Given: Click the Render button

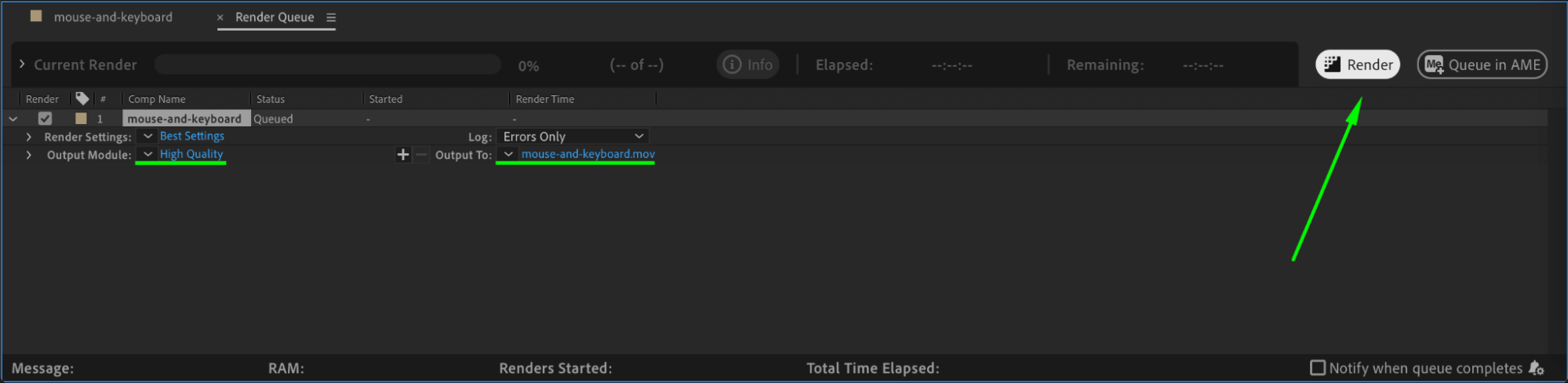Looking at the screenshot, I should pyautogui.click(x=1358, y=64).
